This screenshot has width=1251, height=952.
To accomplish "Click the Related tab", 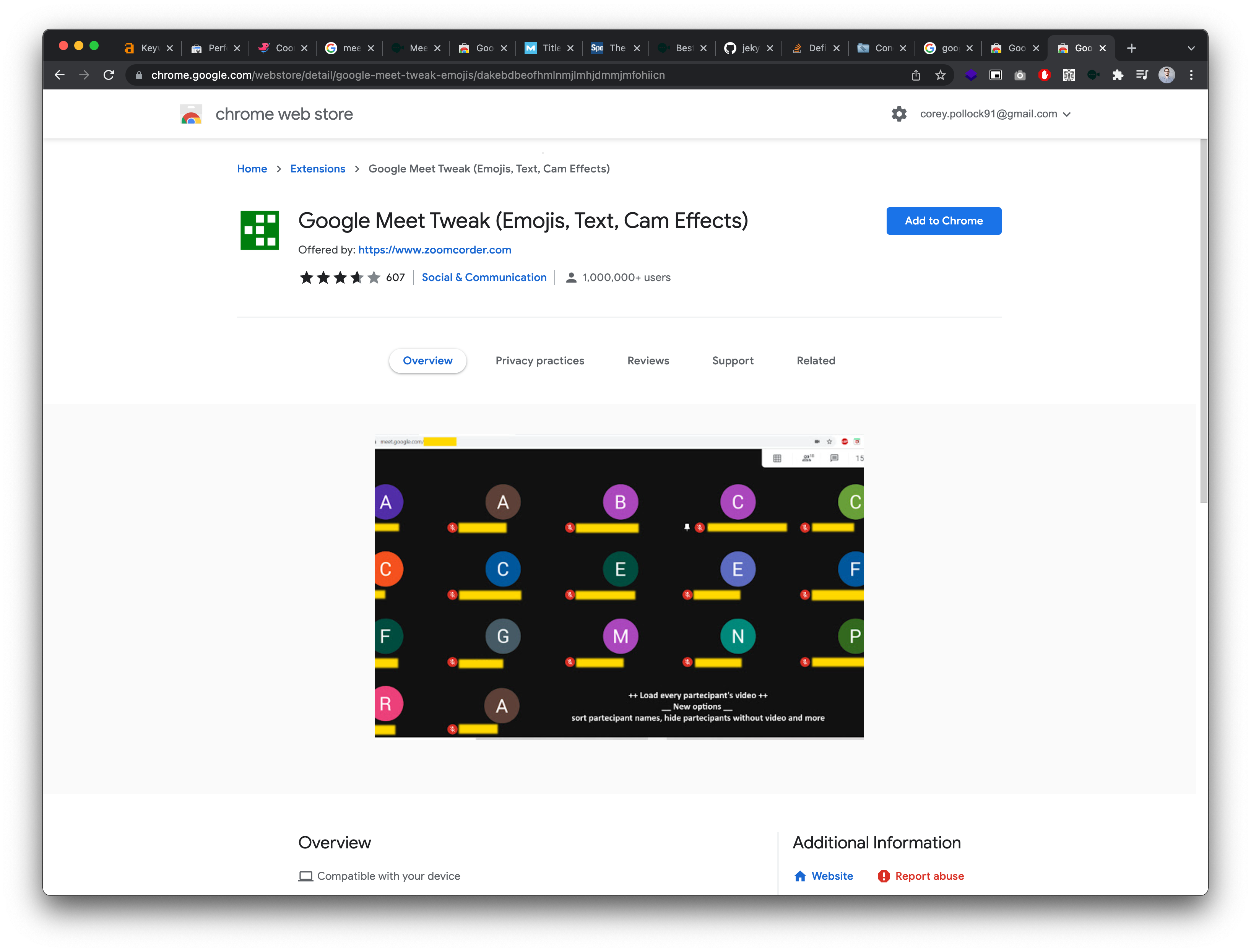I will [815, 360].
